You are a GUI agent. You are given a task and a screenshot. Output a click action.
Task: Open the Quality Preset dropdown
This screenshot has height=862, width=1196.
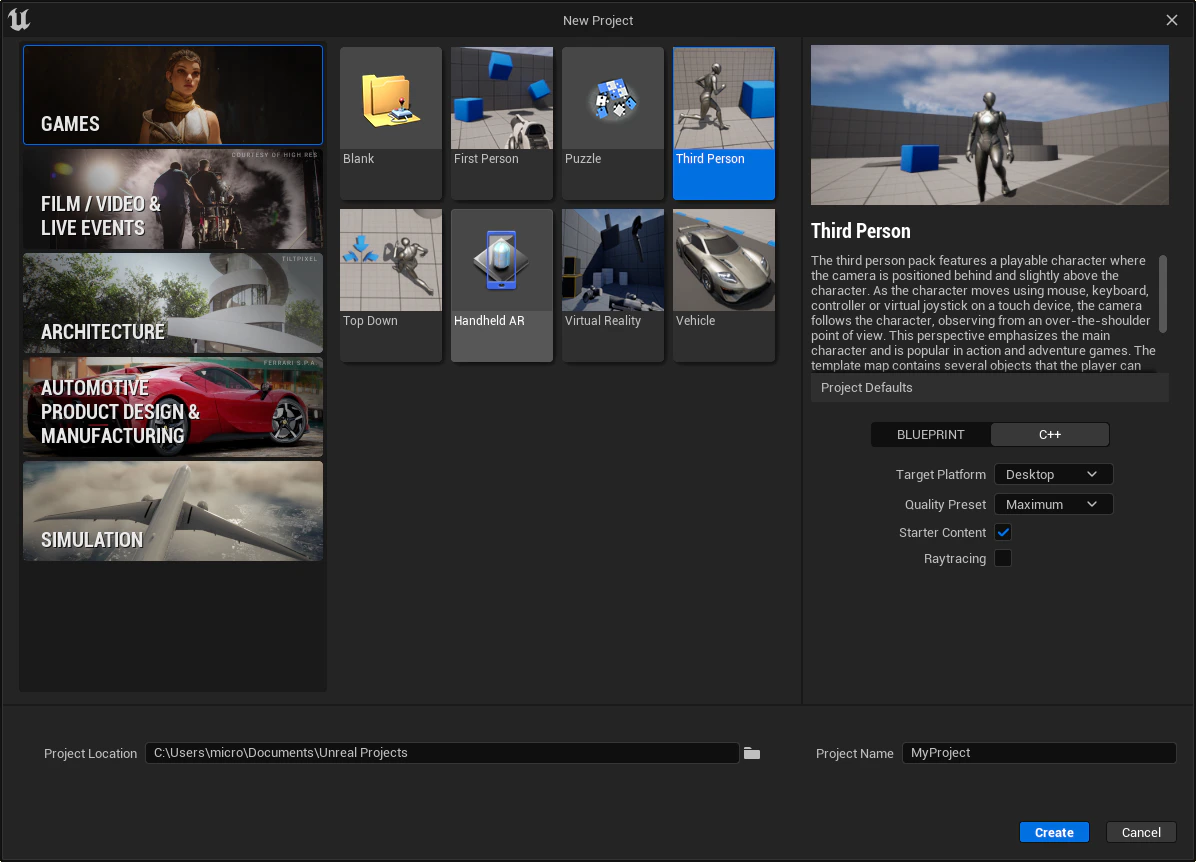1053,505
